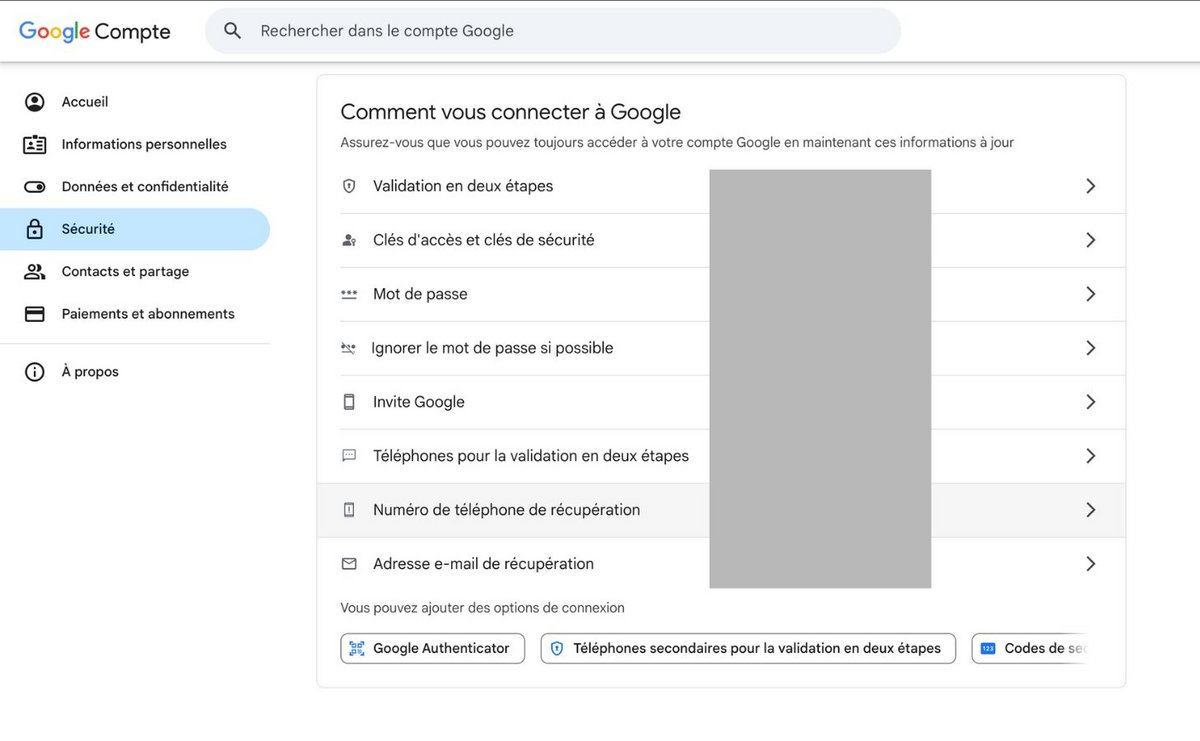This screenshot has width=1200, height=741.
Task: Click the crossed password icon beside Ignorer le mot de passe
Action: coord(348,348)
